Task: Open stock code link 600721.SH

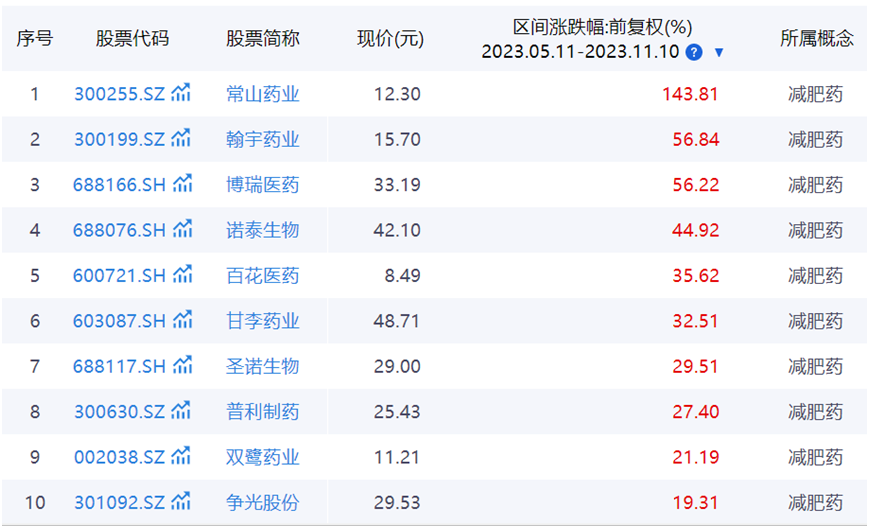Action: 120,276
